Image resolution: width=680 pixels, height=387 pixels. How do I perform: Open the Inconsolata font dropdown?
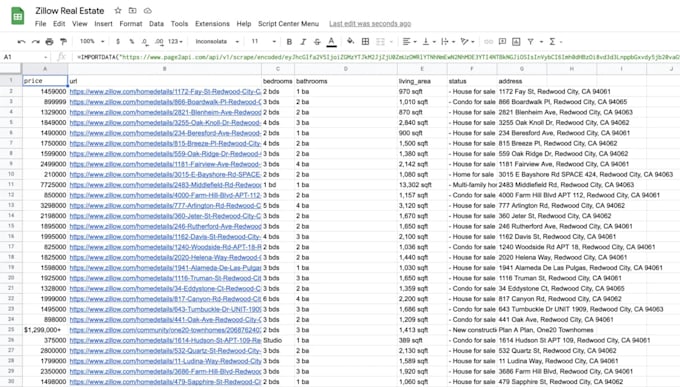pyautogui.click(x=217, y=42)
